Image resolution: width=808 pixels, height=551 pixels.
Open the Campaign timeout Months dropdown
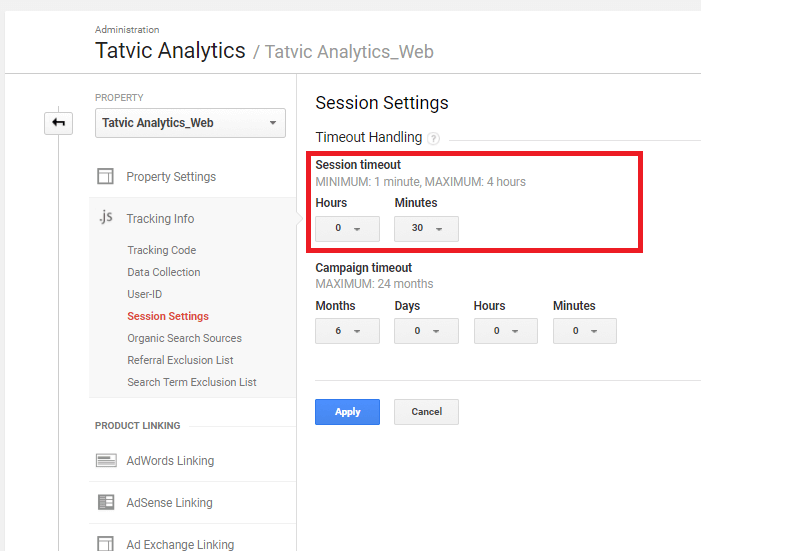click(x=347, y=331)
